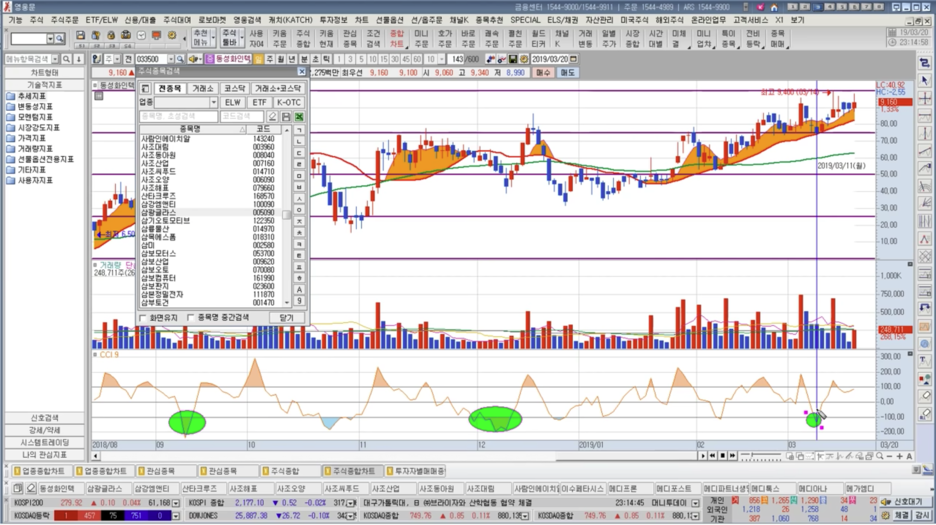This screenshot has height=525, width=936.
Task: Click the down arrow icon next to the menu search
Action: (78, 59)
